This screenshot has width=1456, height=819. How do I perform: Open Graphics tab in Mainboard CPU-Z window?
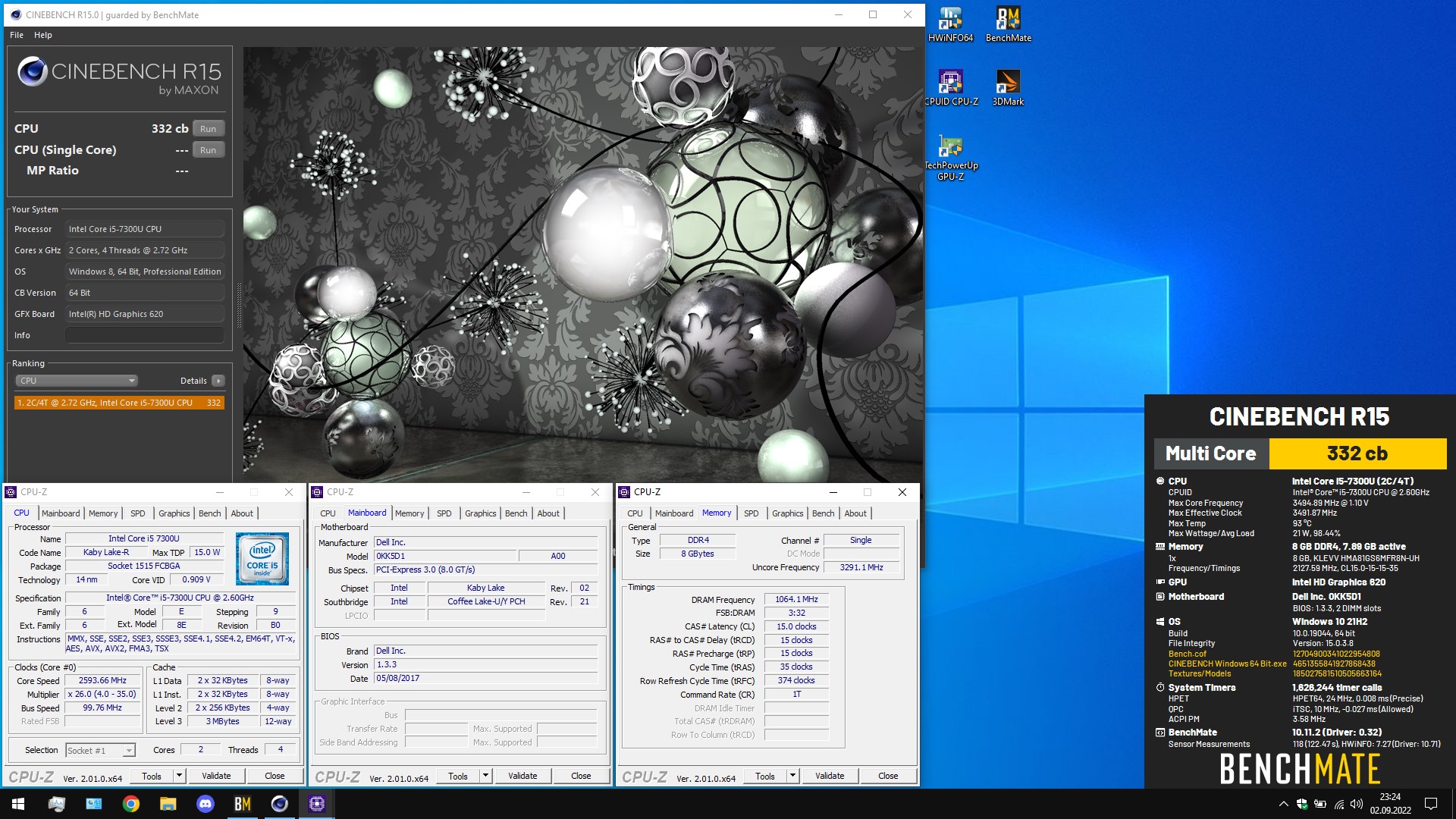pyautogui.click(x=480, y=513)
